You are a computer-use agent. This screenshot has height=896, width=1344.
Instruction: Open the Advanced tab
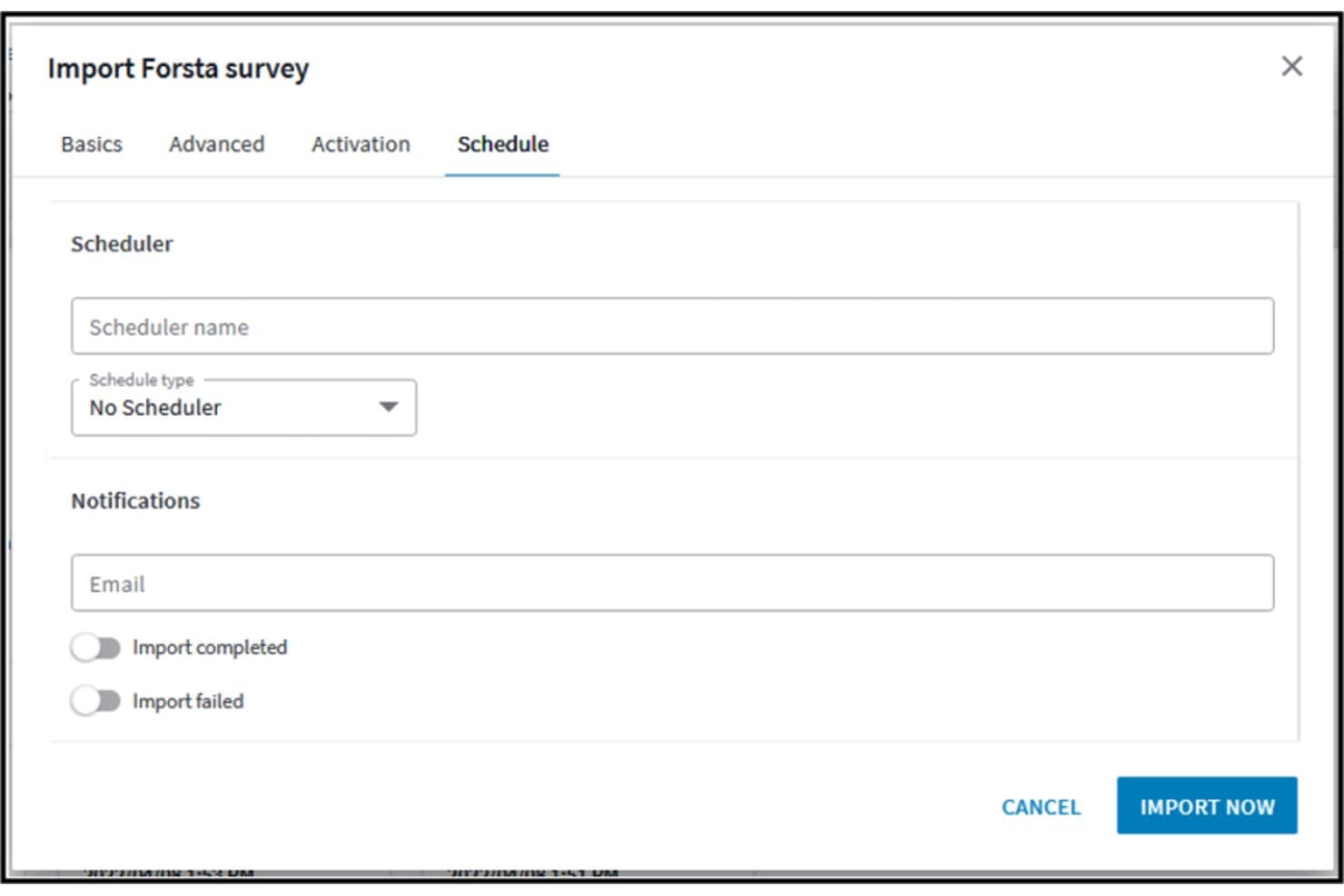pyautogui.click(x=216, y=144)
